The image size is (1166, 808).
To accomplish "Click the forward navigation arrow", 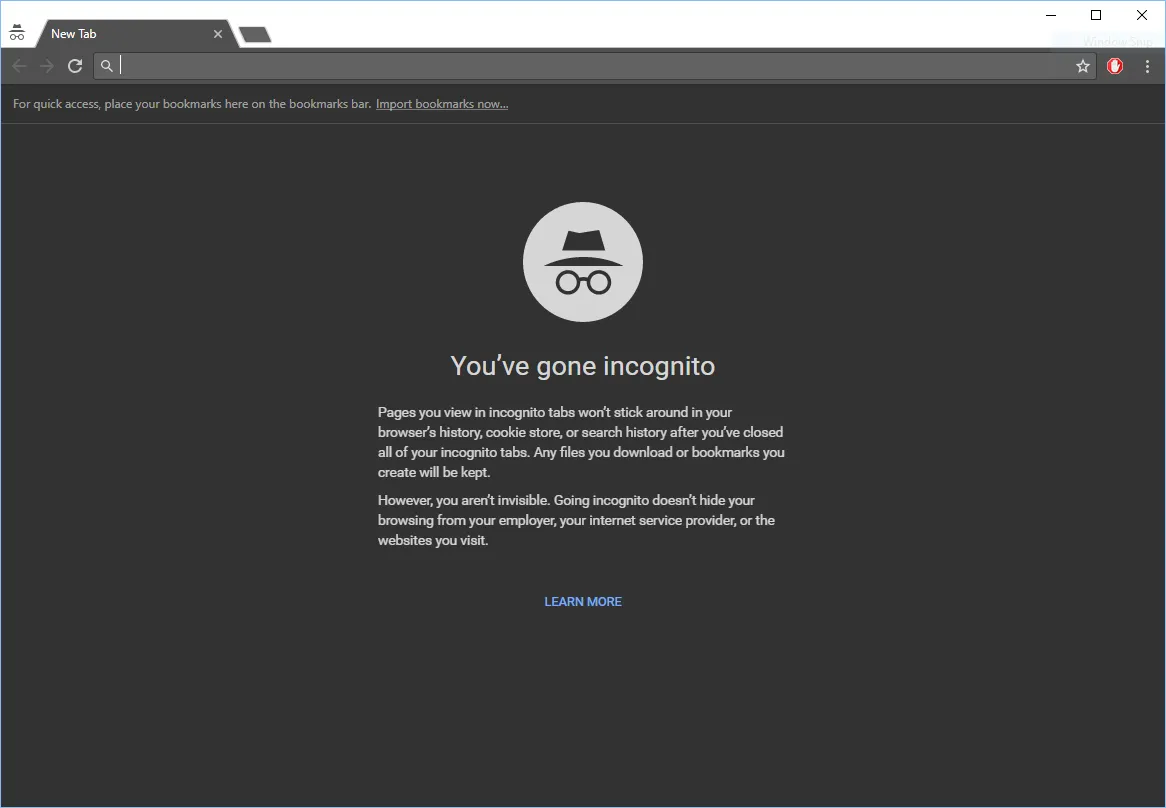I will pyautogui.click(x=47, y=66).
